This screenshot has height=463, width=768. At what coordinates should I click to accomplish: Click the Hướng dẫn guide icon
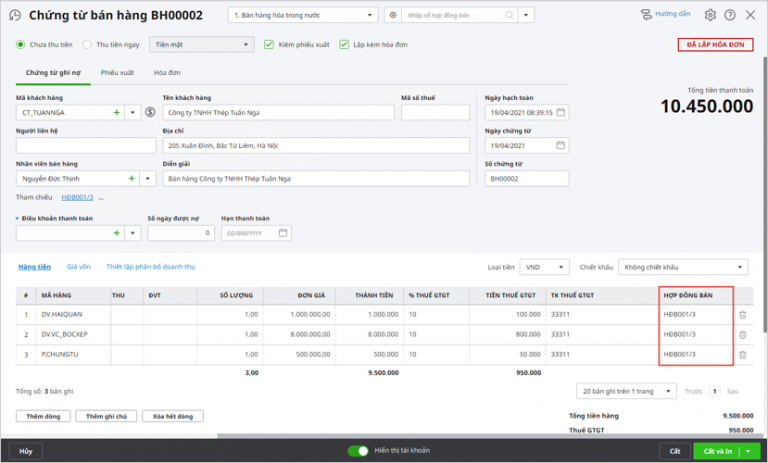[x=647, y=15]
